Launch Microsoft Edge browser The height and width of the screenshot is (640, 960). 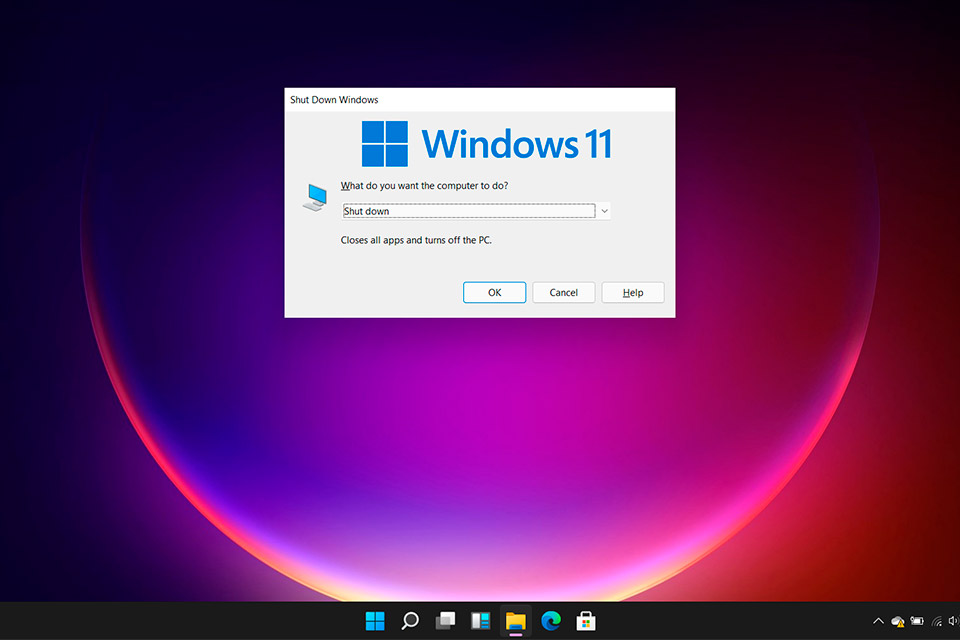[551, 621]
